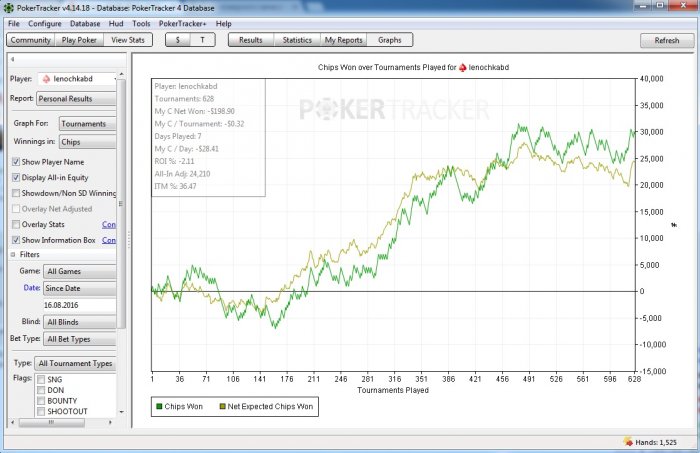Switch to the Statistics view
This screenshot has width=700, height=453.
pos(297,40)
